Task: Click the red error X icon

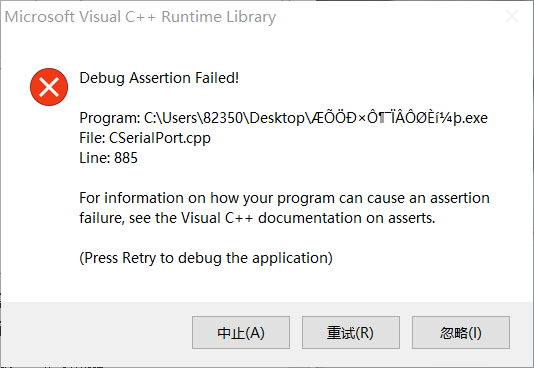Action: coord(49,87)
